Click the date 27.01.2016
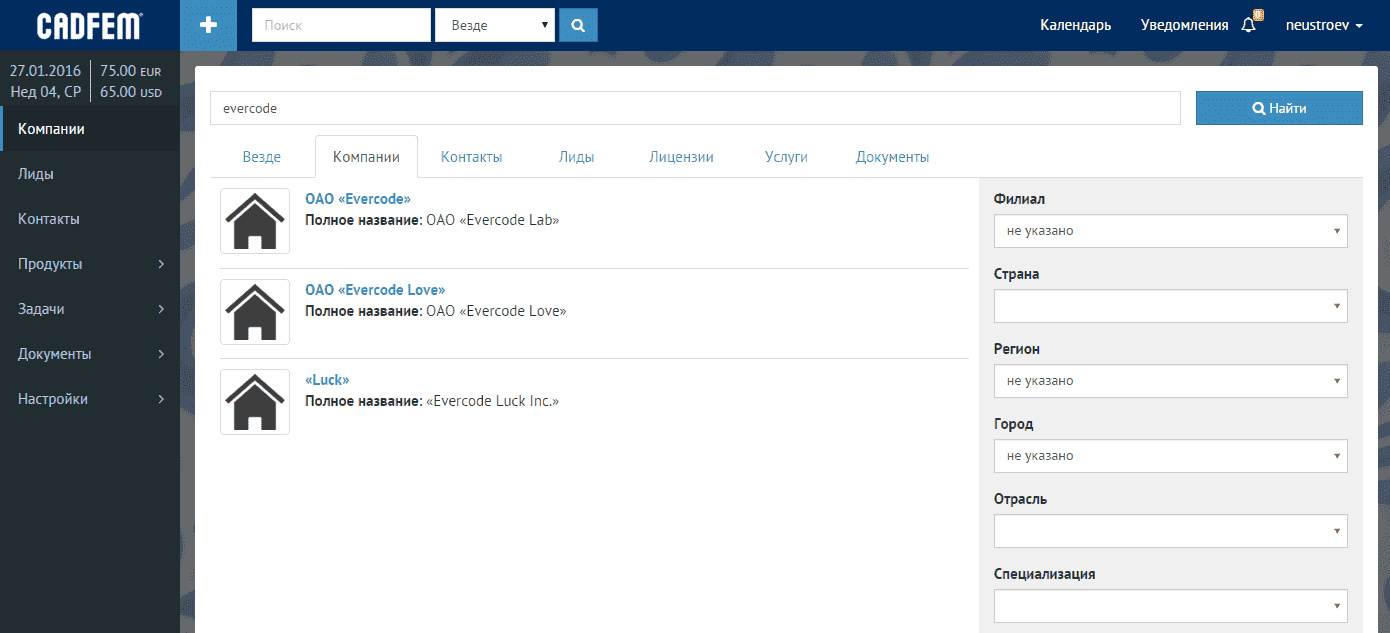 coord(45,71)
